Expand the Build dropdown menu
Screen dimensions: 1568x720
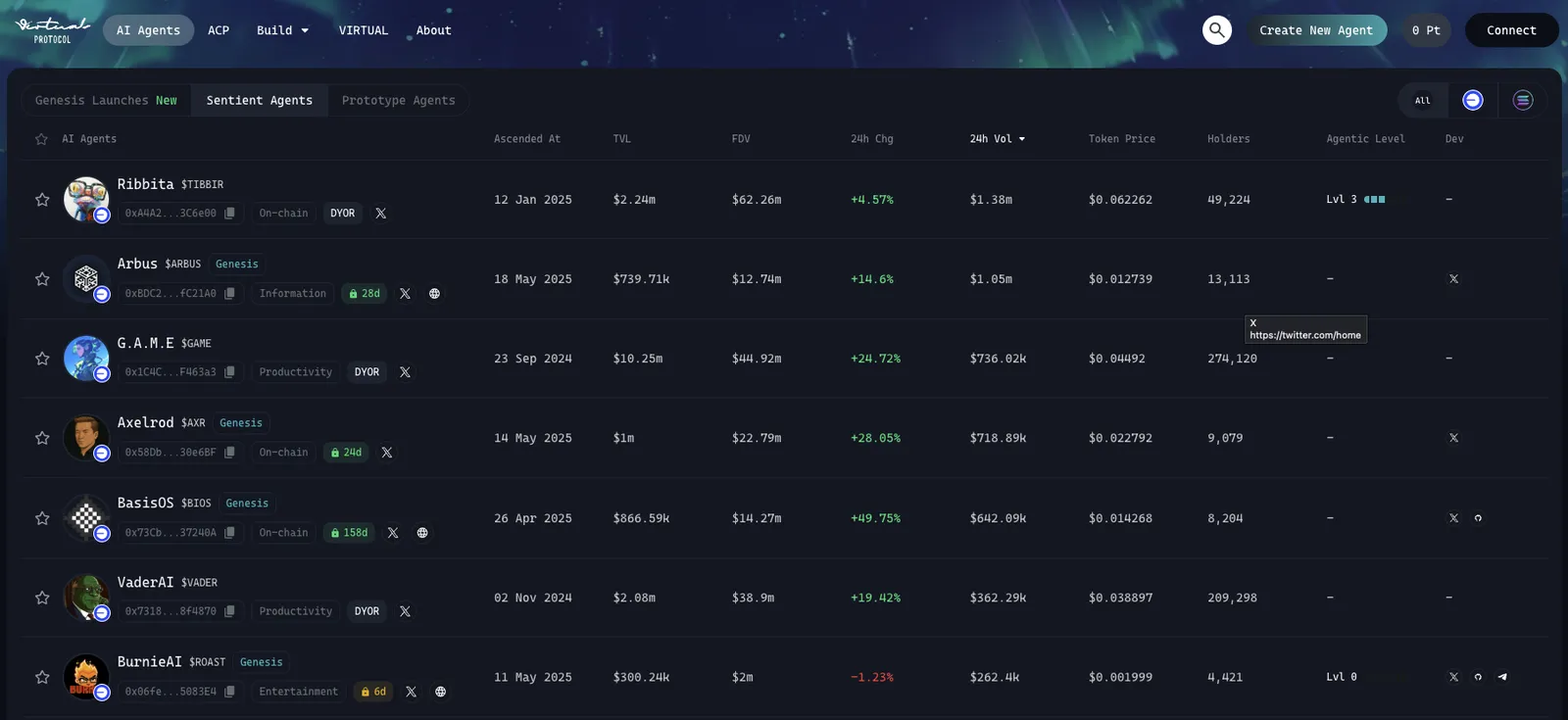(x=282, y=30)
